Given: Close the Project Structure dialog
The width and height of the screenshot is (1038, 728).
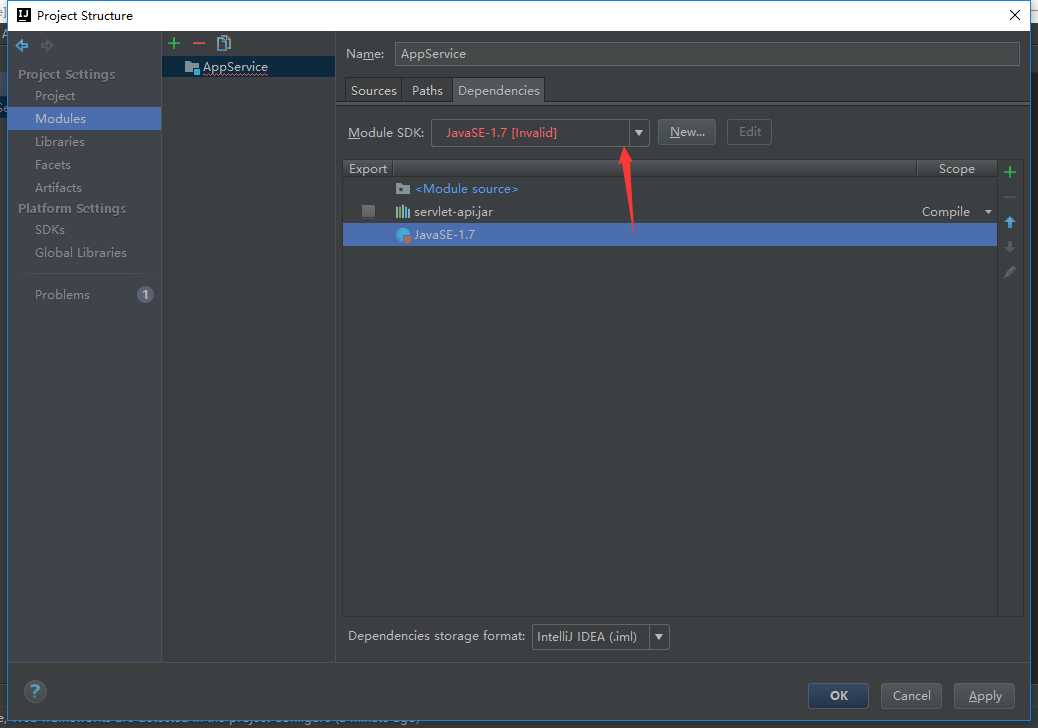Looking at the screenshot, I should tap(1015, 15).
